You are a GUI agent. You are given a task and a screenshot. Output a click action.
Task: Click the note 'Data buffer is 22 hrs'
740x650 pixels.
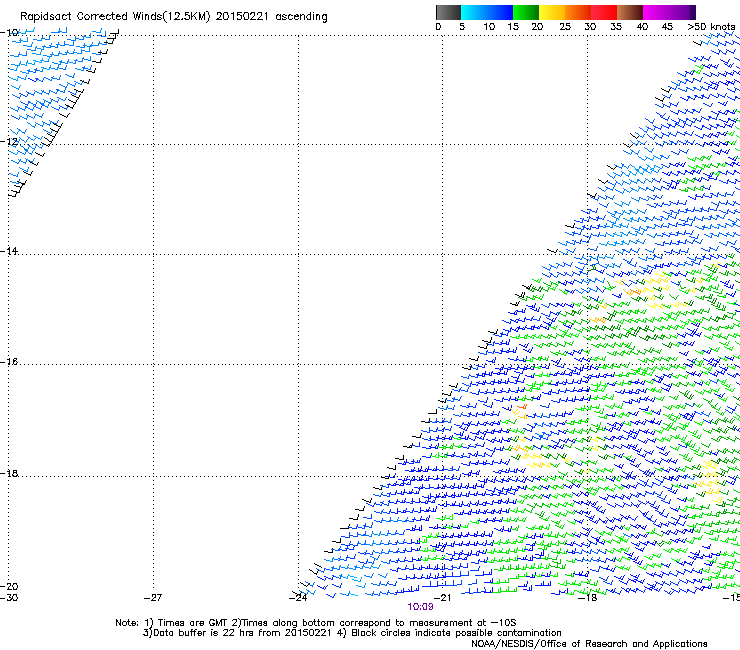coord(203,633)
